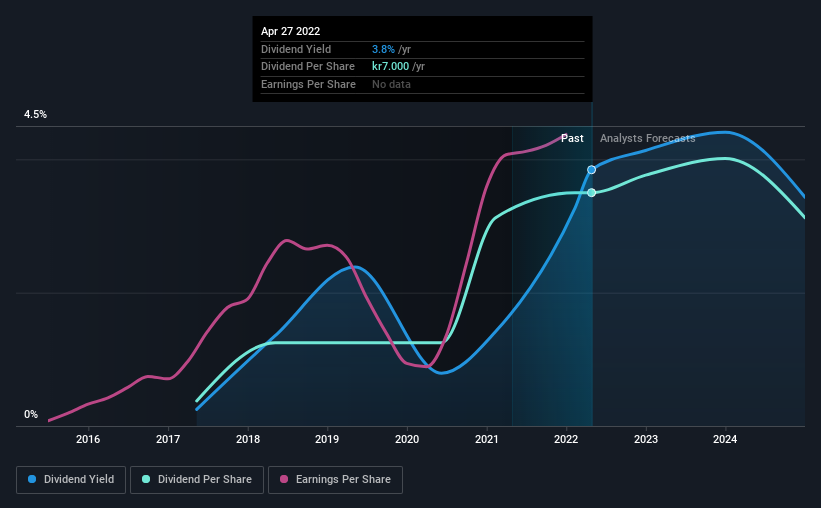Screen dimensions: 821x508
Task: Click the 2018 x-axis label
Action: 248,439
